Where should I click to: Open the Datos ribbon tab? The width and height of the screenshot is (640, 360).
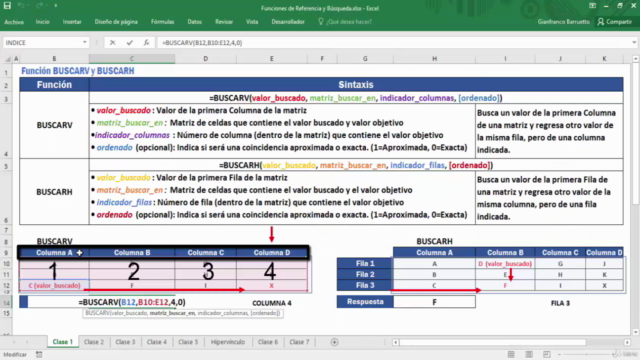coord(195,22)
